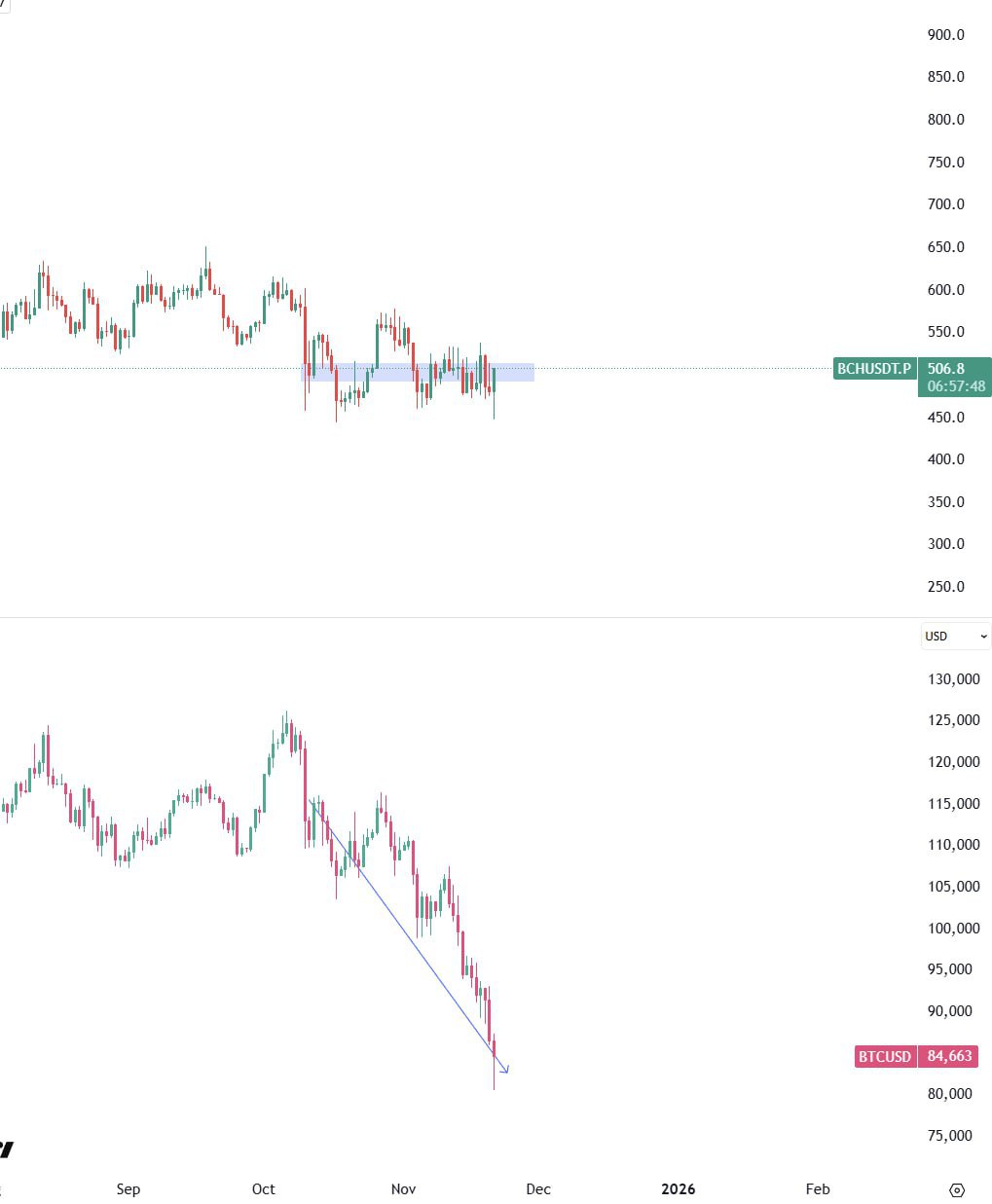Select the 2026 label on time axis
The image size is (992, 1204).
click(678, 1189)
